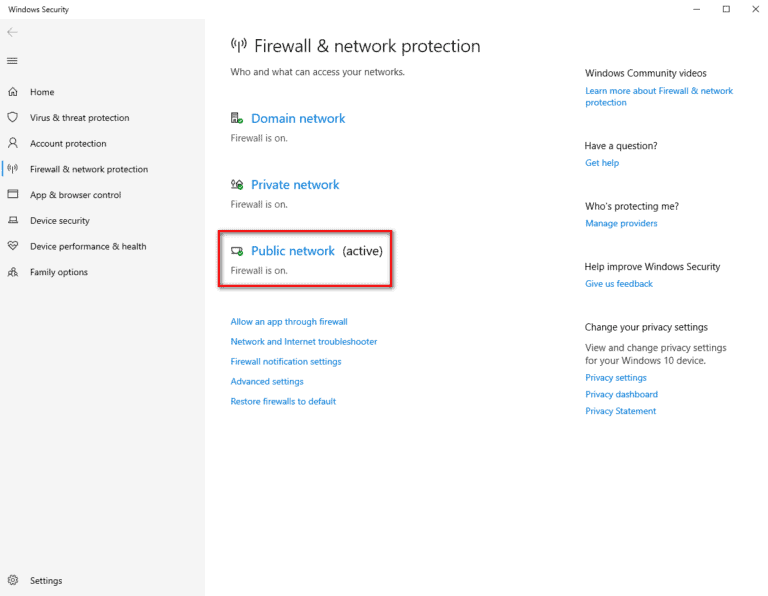Select the Virus & threat protection shield icon
The height and width of the screenshot is (596, 768).
pyautogui.click(x=13, y=118)
